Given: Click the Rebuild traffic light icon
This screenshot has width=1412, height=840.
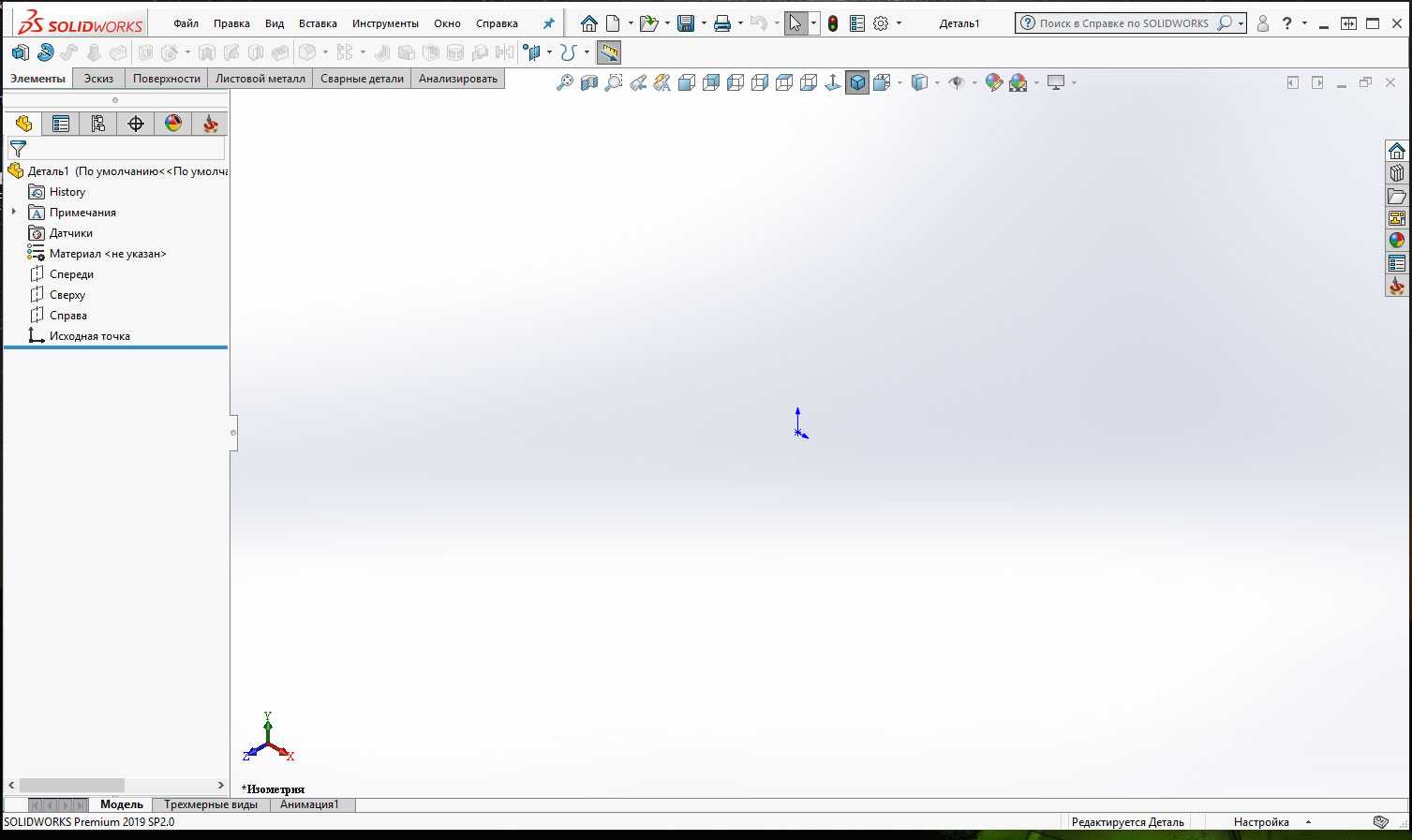Looking at the screenshot, I should pyautogui.click(x=832, y=23).
